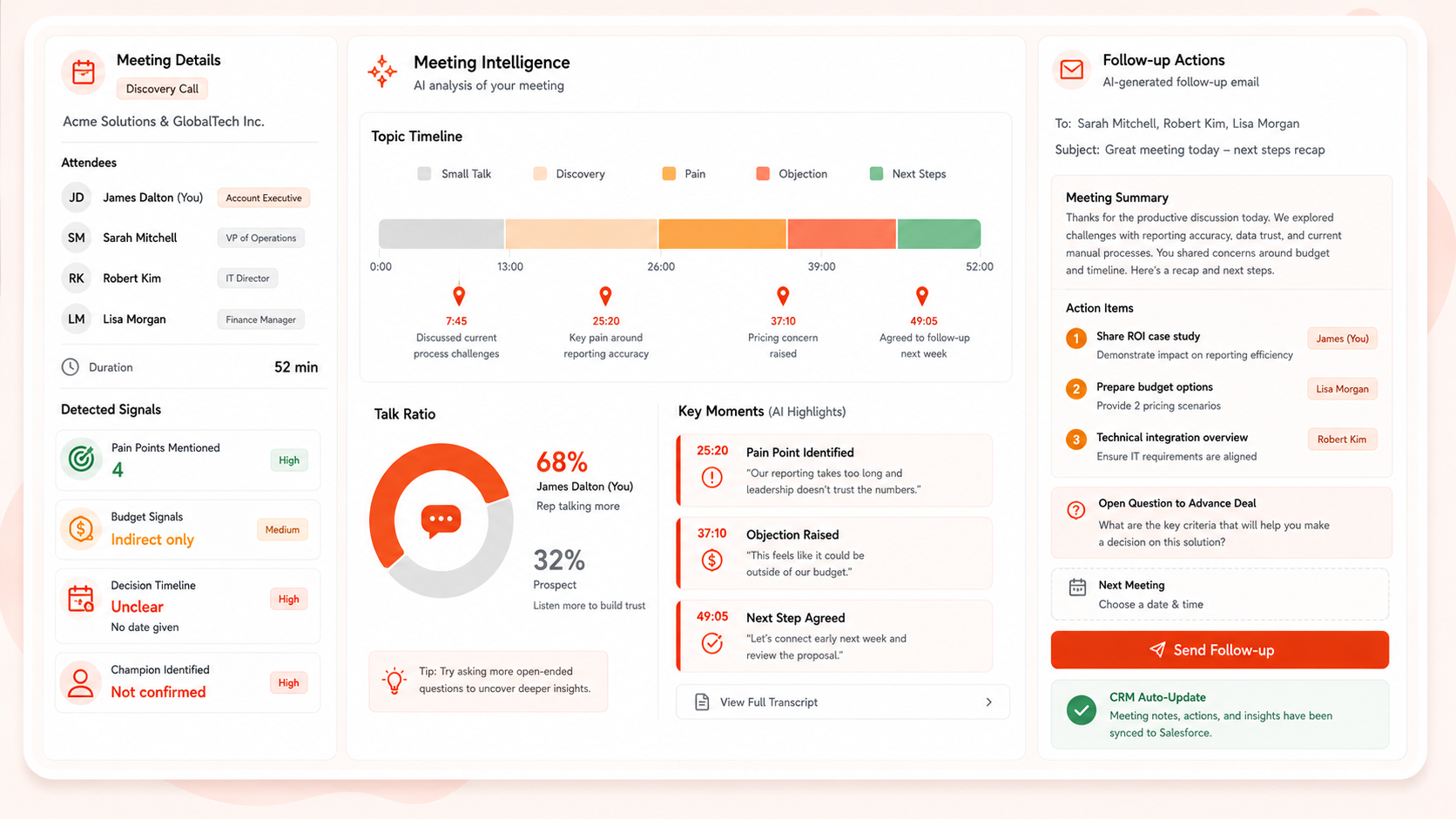Jump to the 7:45 timeline marker pin
This screenshot has width=1456, height=819.
[x=459, y=296]
